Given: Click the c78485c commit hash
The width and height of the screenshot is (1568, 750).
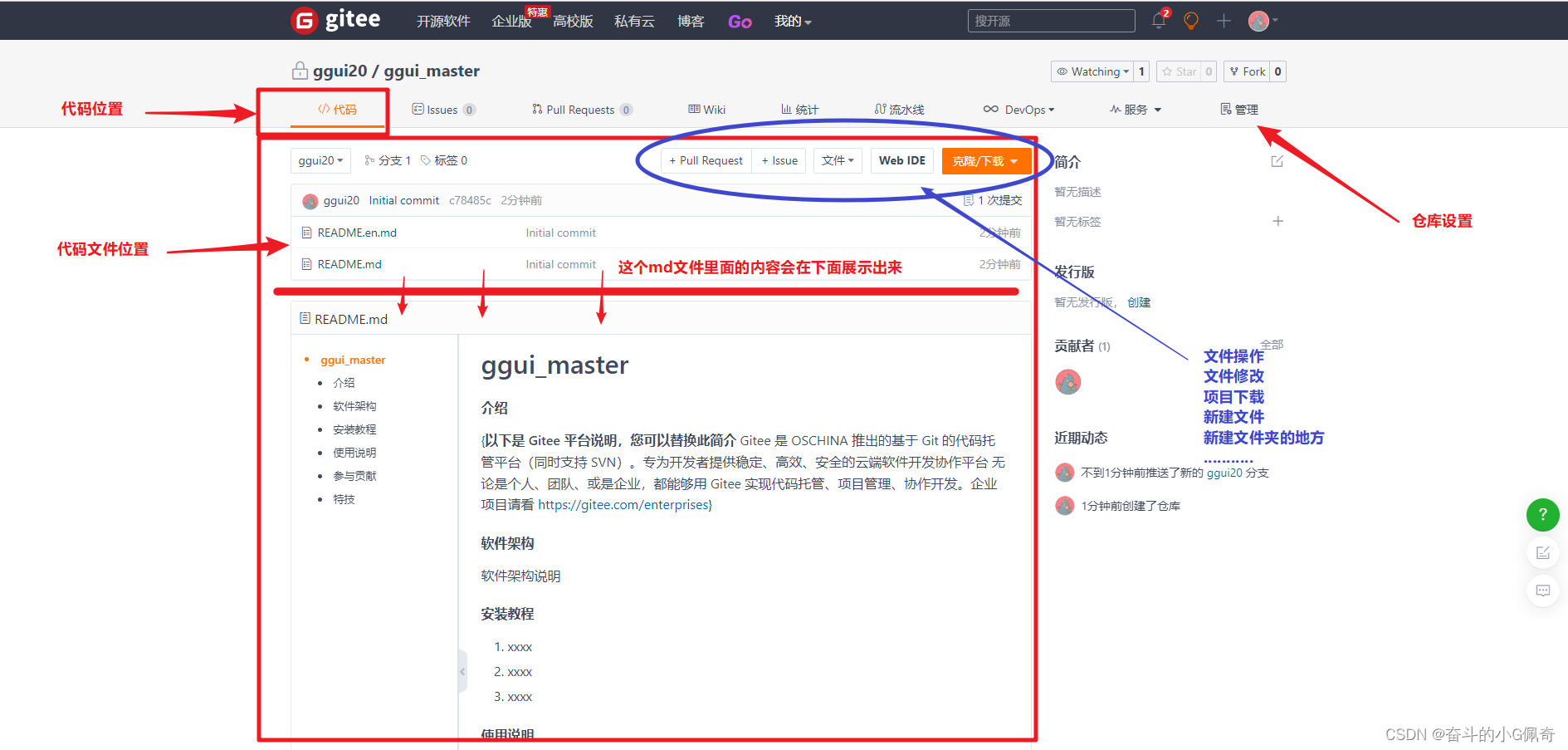Looking at the screenshot, I should coord(470,200).
